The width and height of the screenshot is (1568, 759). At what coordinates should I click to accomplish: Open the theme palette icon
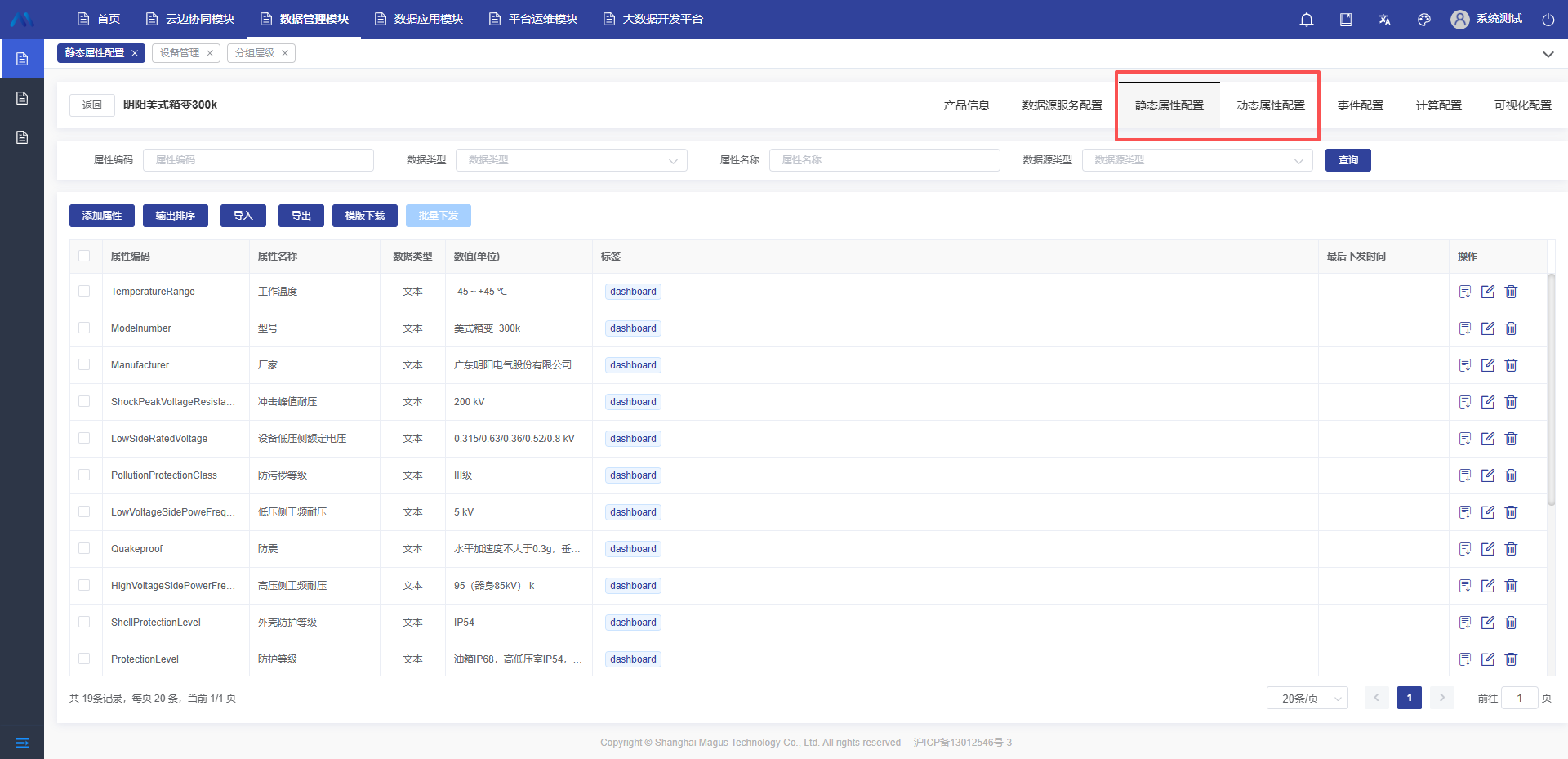coord(1424,20)
